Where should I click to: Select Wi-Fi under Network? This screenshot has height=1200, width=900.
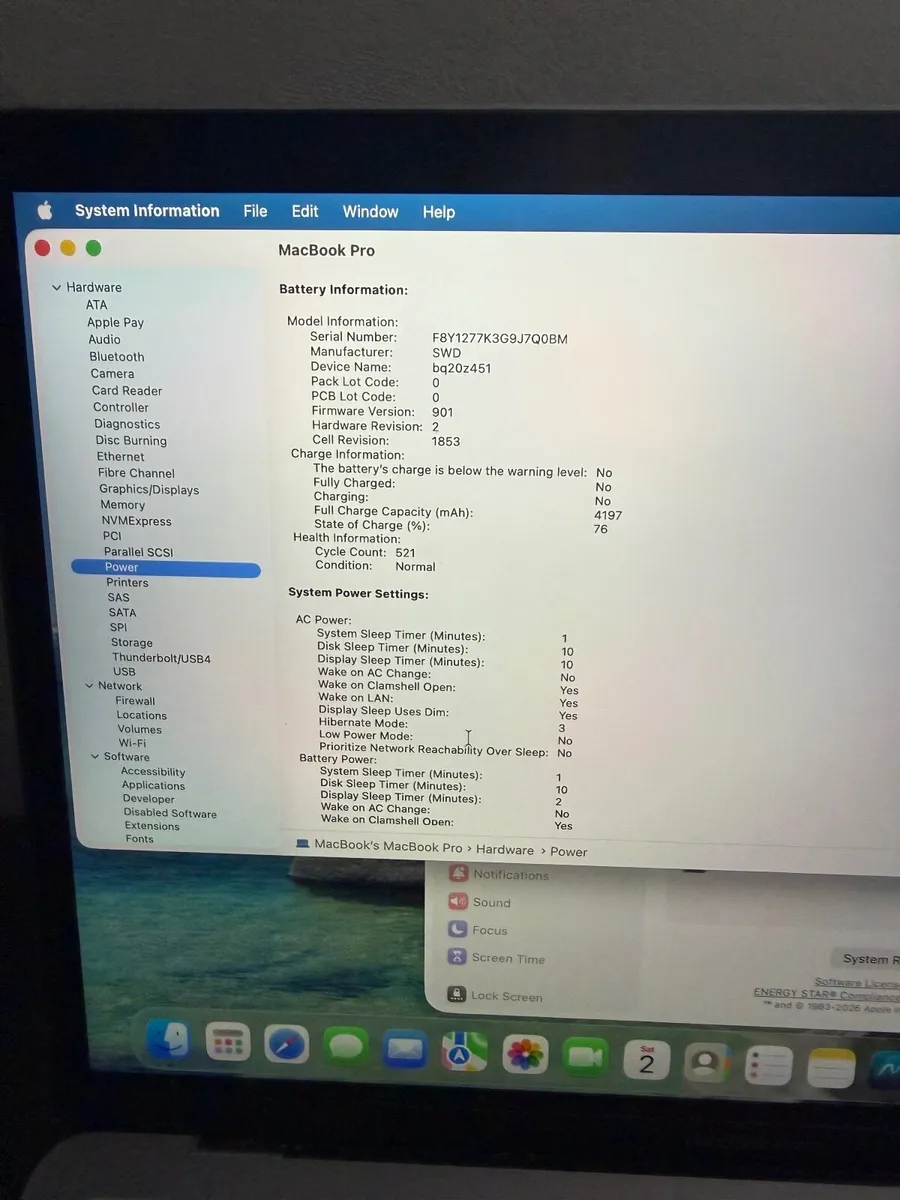click(x=132, y=743)
